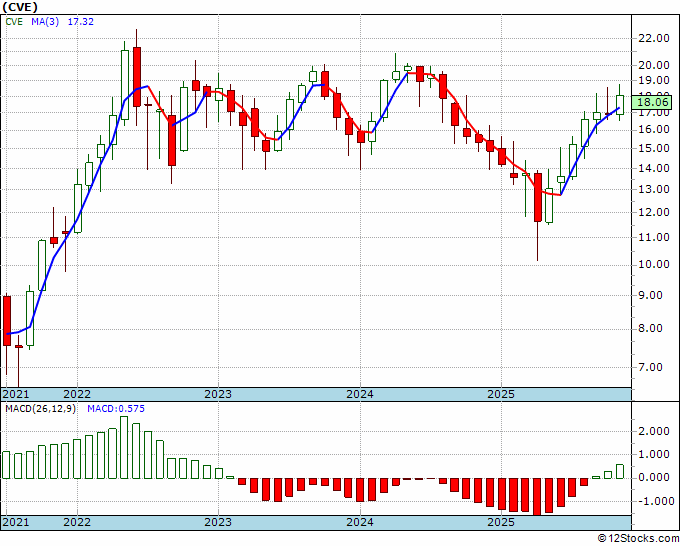Image resolution: width=680 pixels, height=546 pixels.
Task: Click the (CVE) chart title
Action: click(20, 7)
